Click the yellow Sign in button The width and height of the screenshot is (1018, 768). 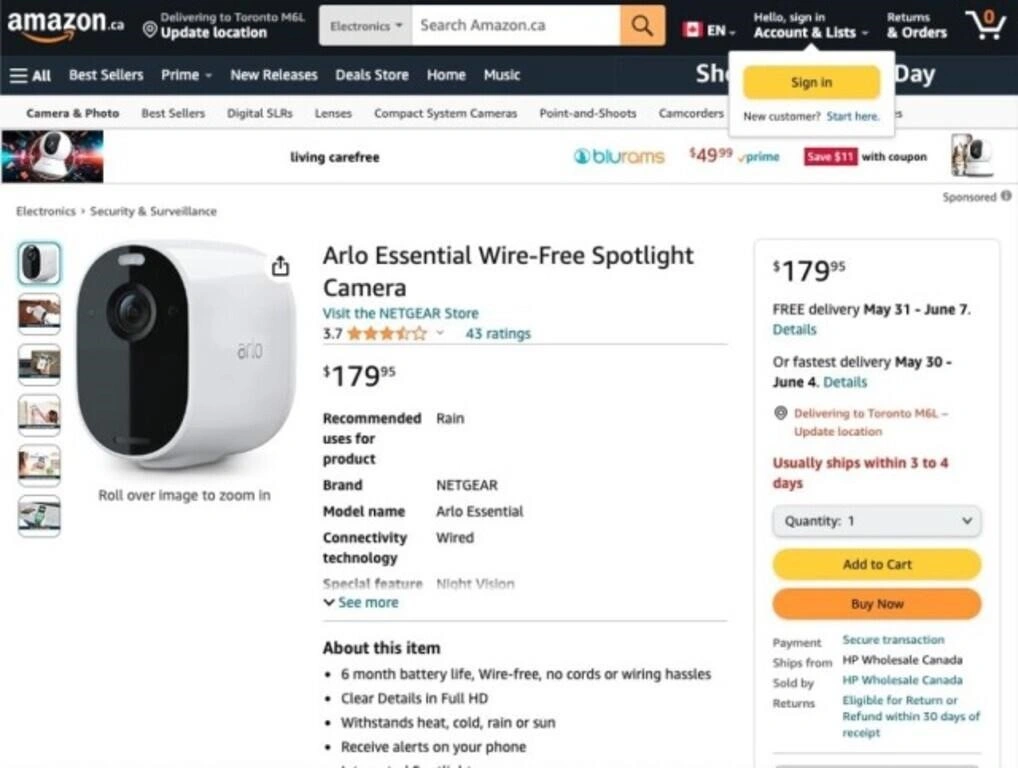click(x=811, y=83)
